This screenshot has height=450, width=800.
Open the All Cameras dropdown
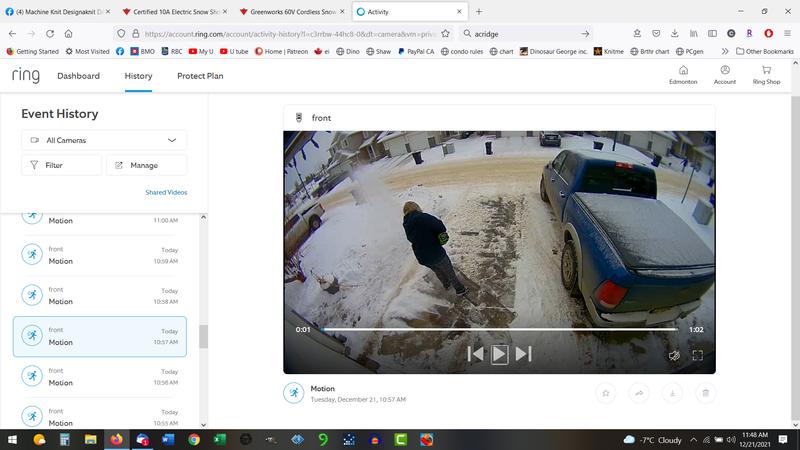click(104, 140)
